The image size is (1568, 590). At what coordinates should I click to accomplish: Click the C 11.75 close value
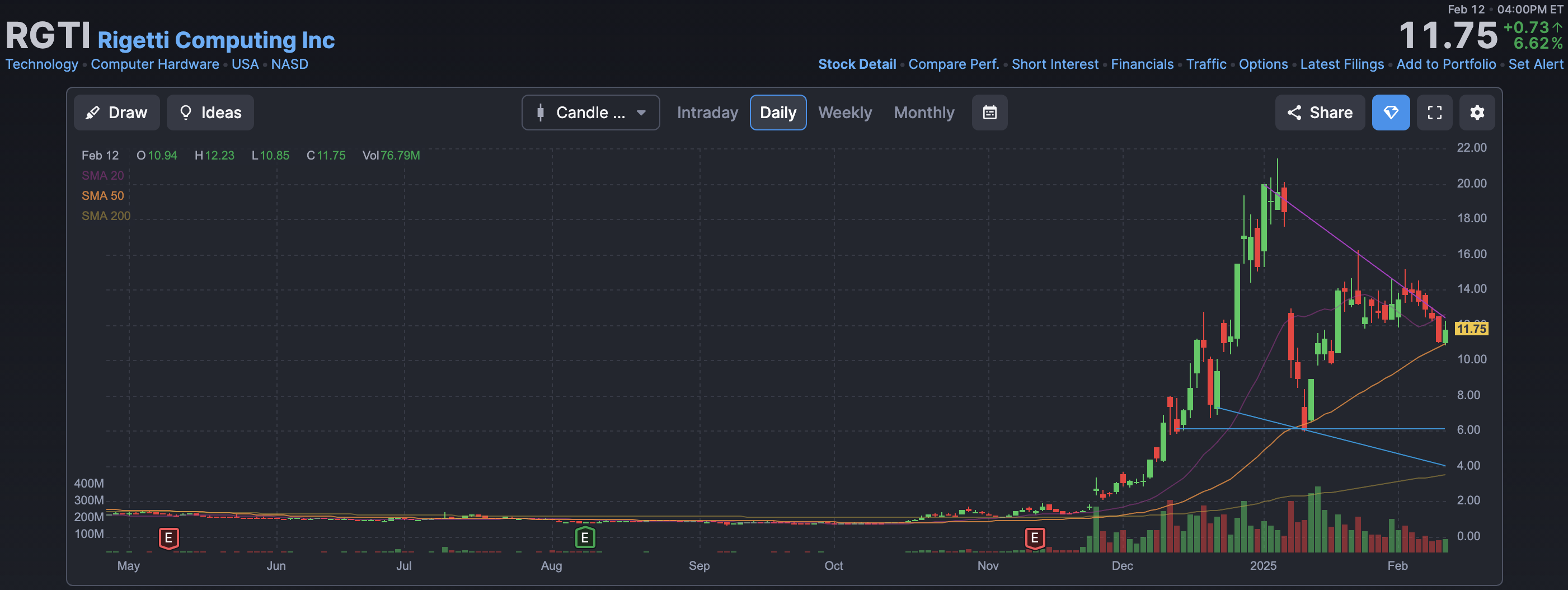(326, 156)
